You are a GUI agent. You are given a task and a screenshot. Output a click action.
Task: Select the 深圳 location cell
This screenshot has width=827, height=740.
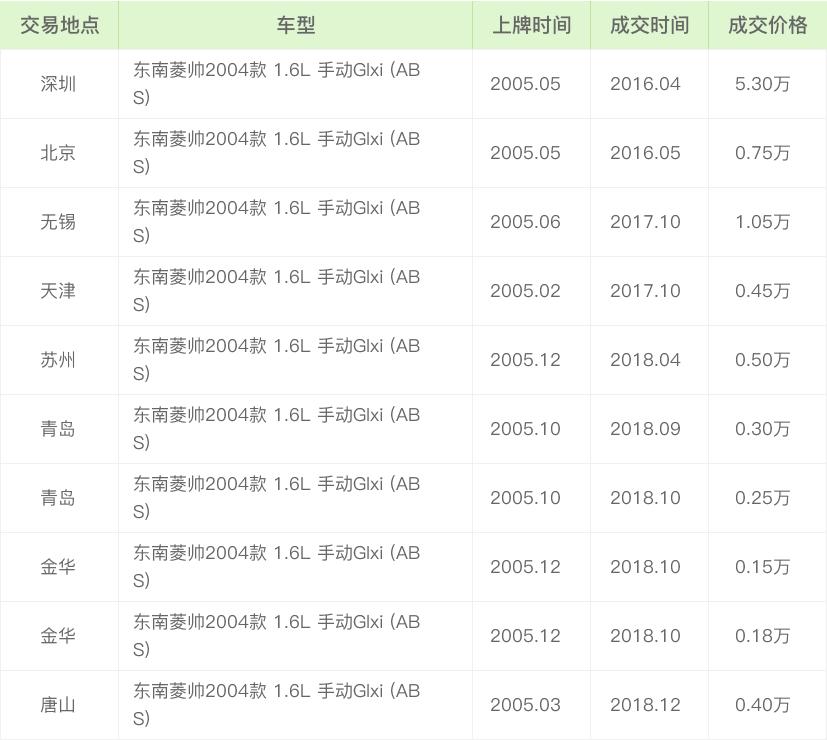click(58, 84)
